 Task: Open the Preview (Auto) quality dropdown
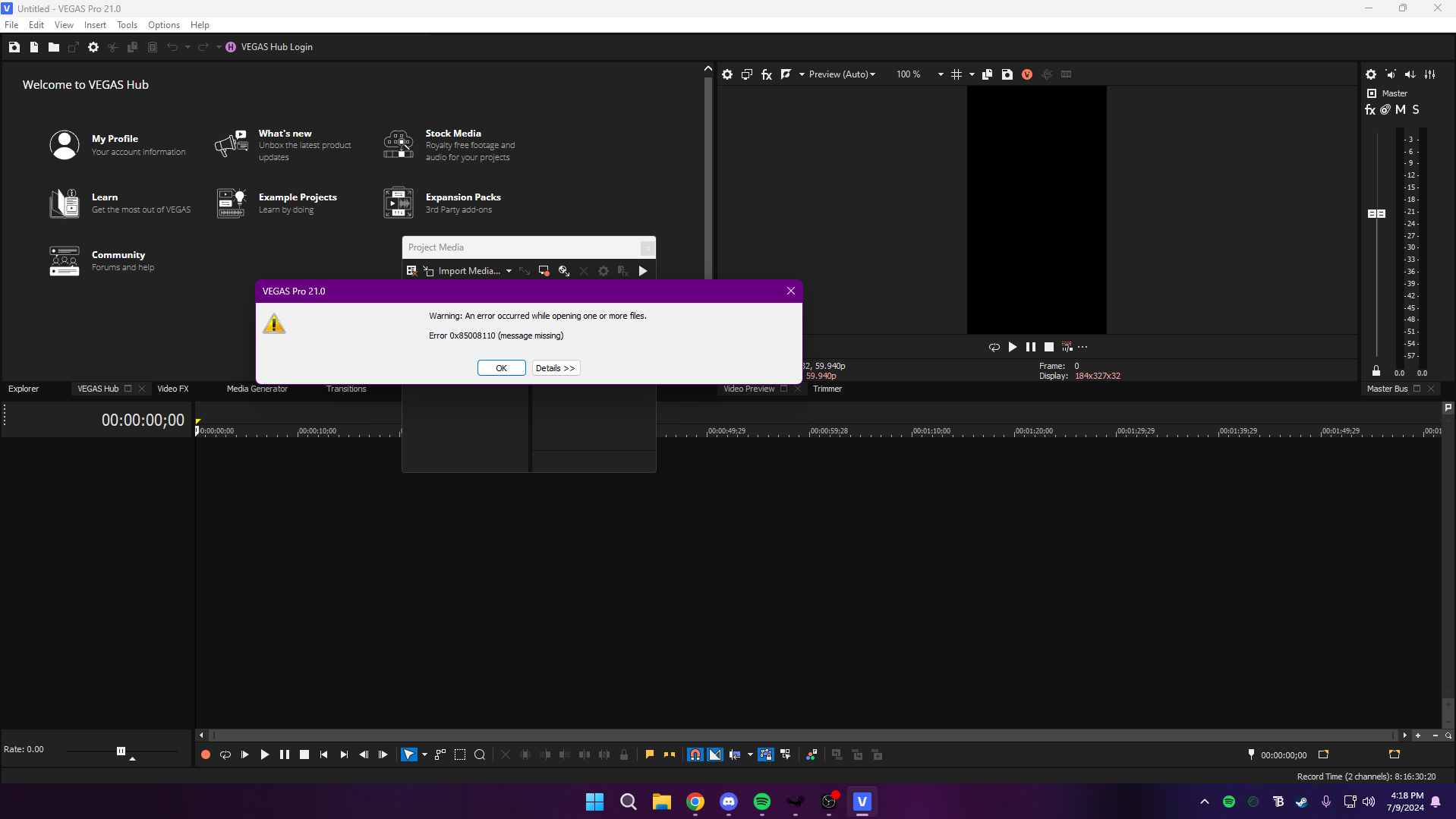coord(842,74)
